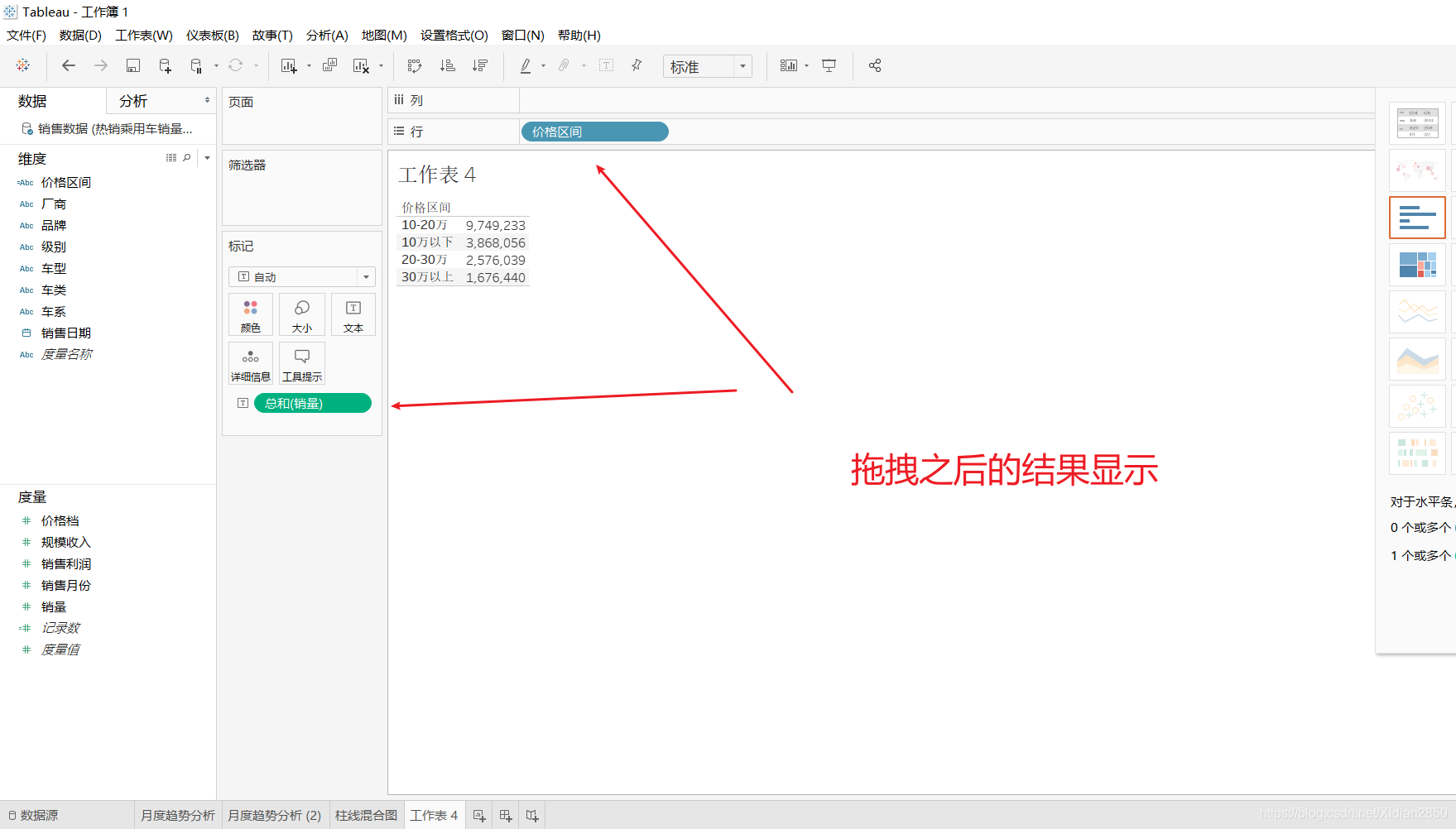Image resolution: width=1456 pixels, height=829 pixels.
Task: Click the highlight pen icon
Action: click(526, 65)
